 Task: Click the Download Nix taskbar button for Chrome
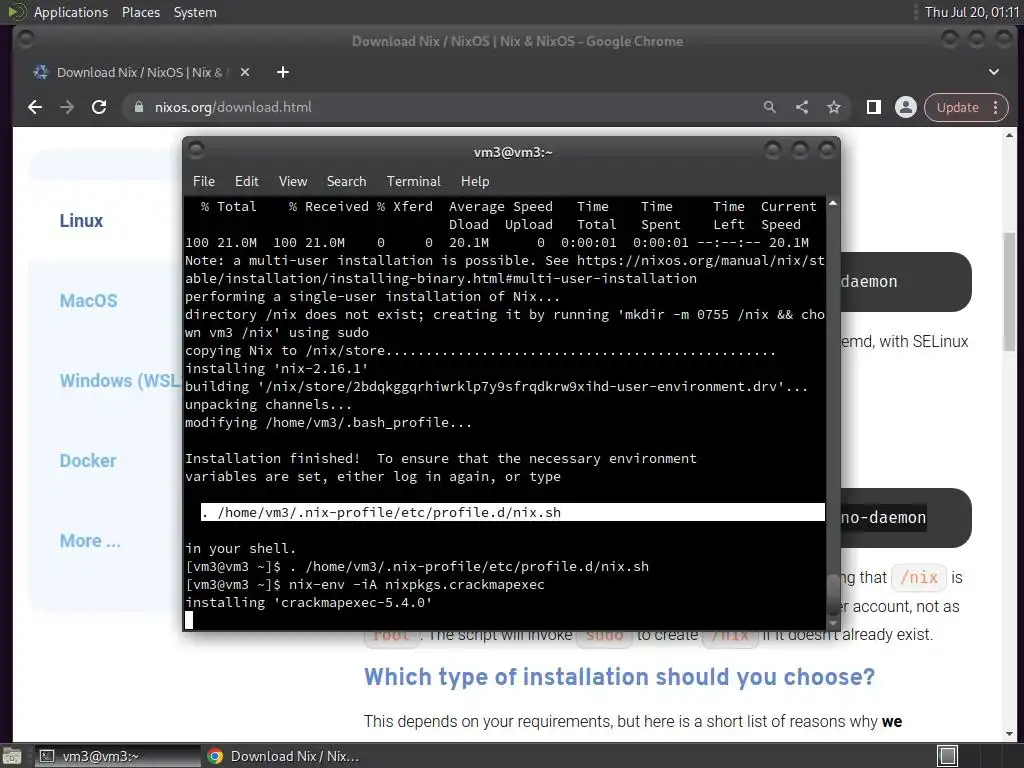tap(283, 756)
